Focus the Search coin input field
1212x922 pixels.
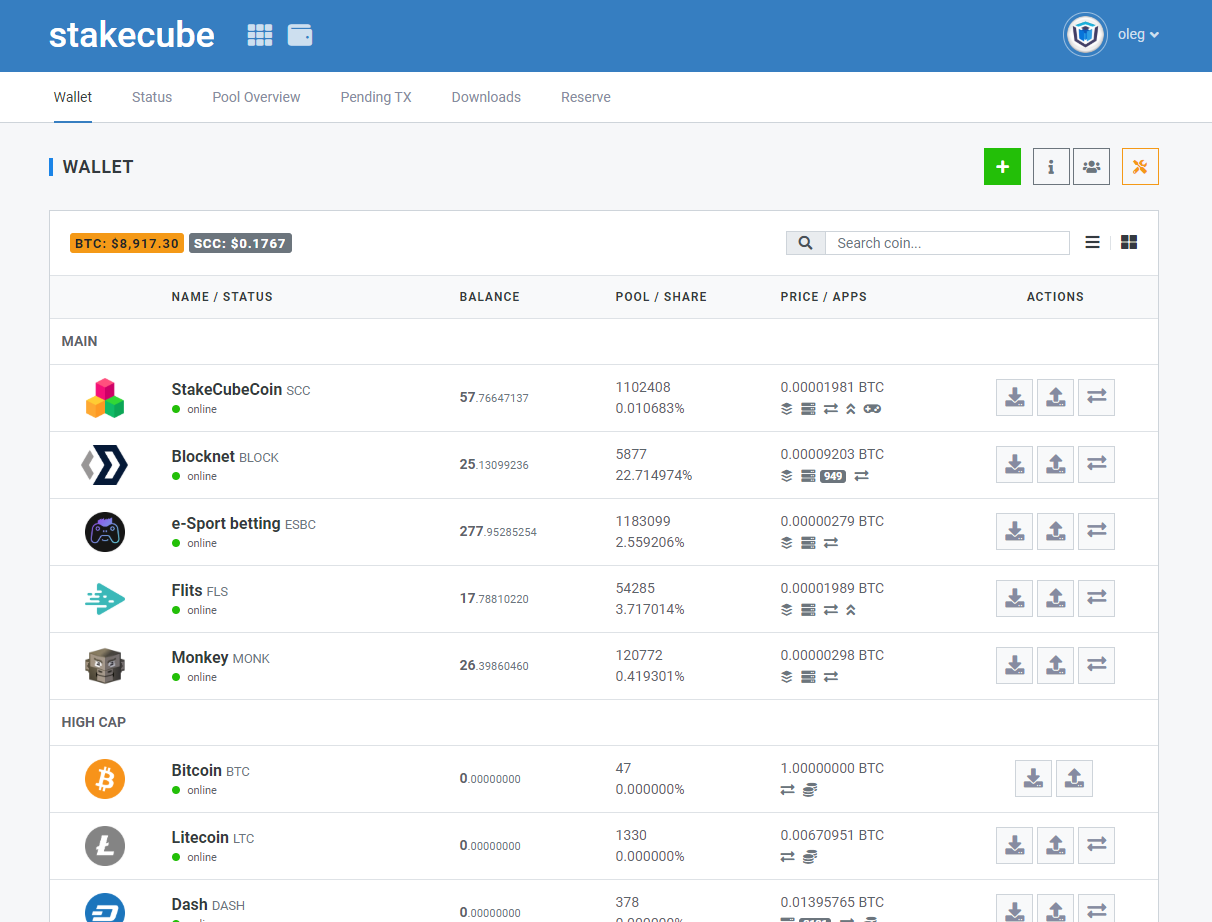947,243
